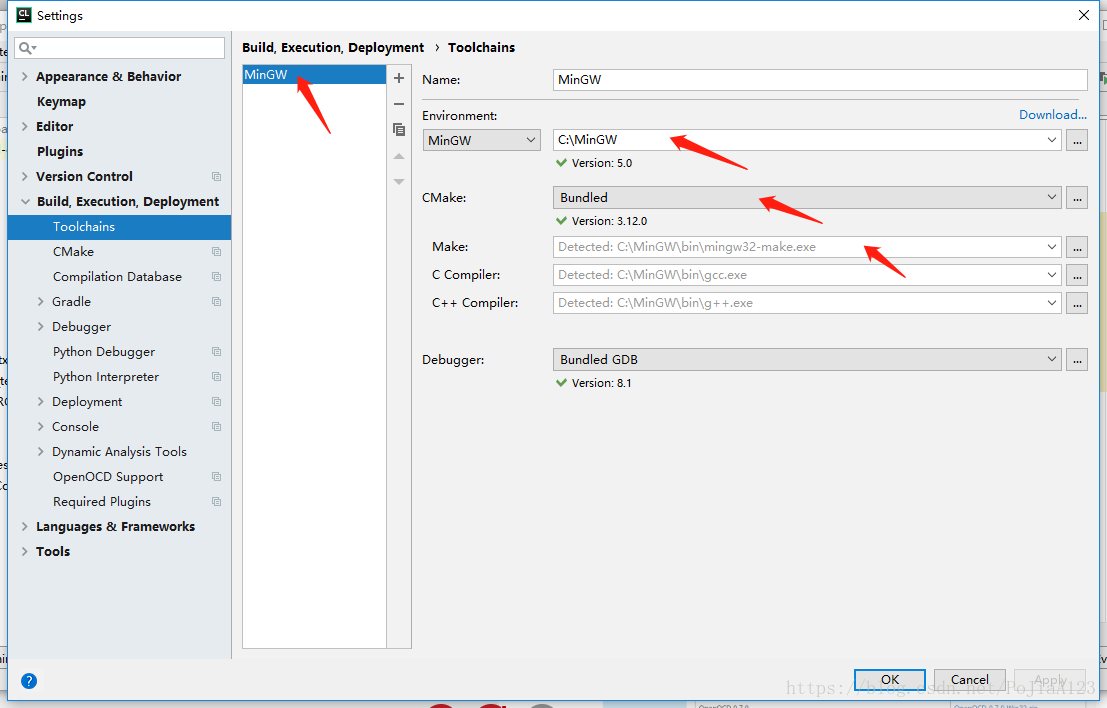Open the Make path dropdown
The height and width of the screenshot is (708, 1107).
click(1051, 247)
